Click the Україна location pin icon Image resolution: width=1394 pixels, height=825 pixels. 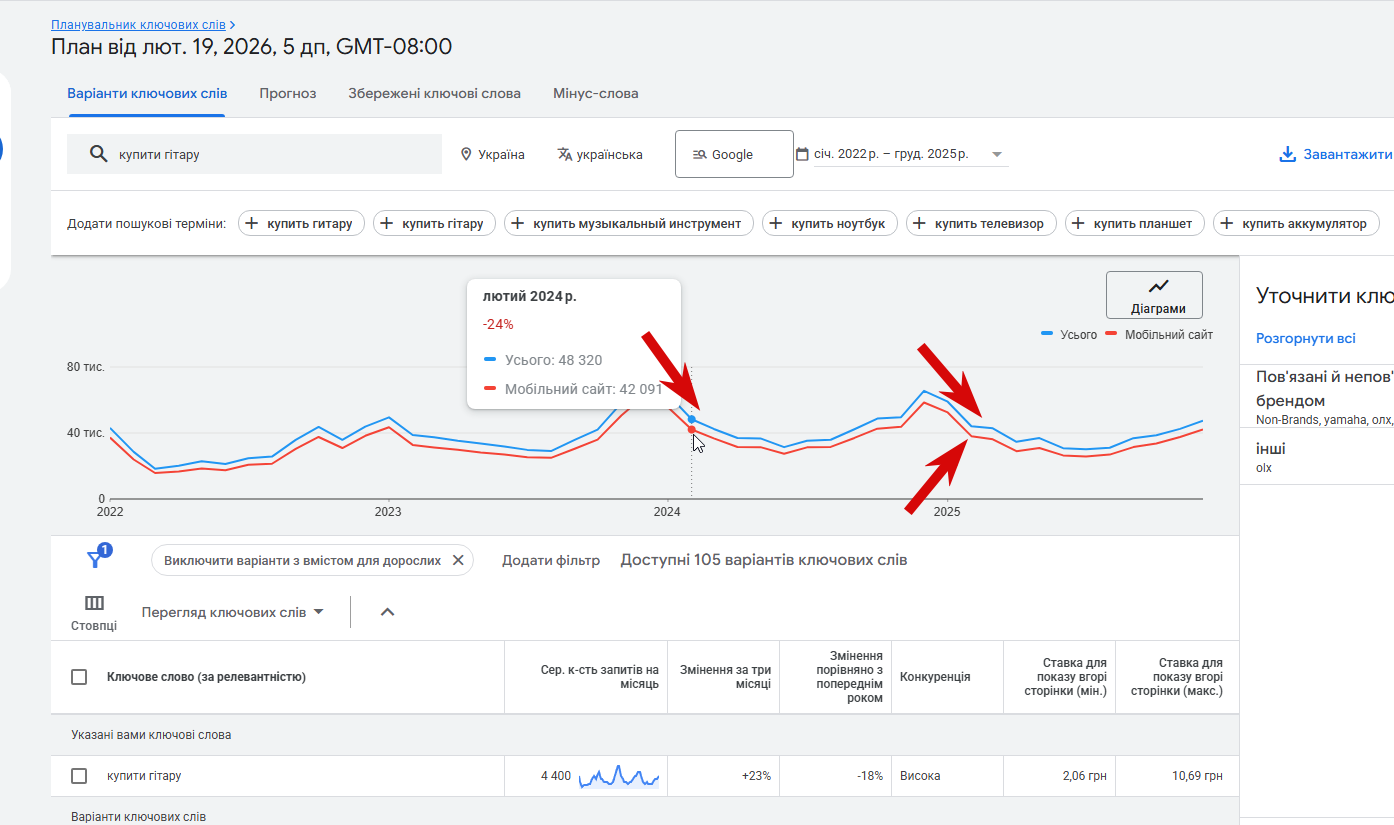pyautogui.click(x=466, y=155)
